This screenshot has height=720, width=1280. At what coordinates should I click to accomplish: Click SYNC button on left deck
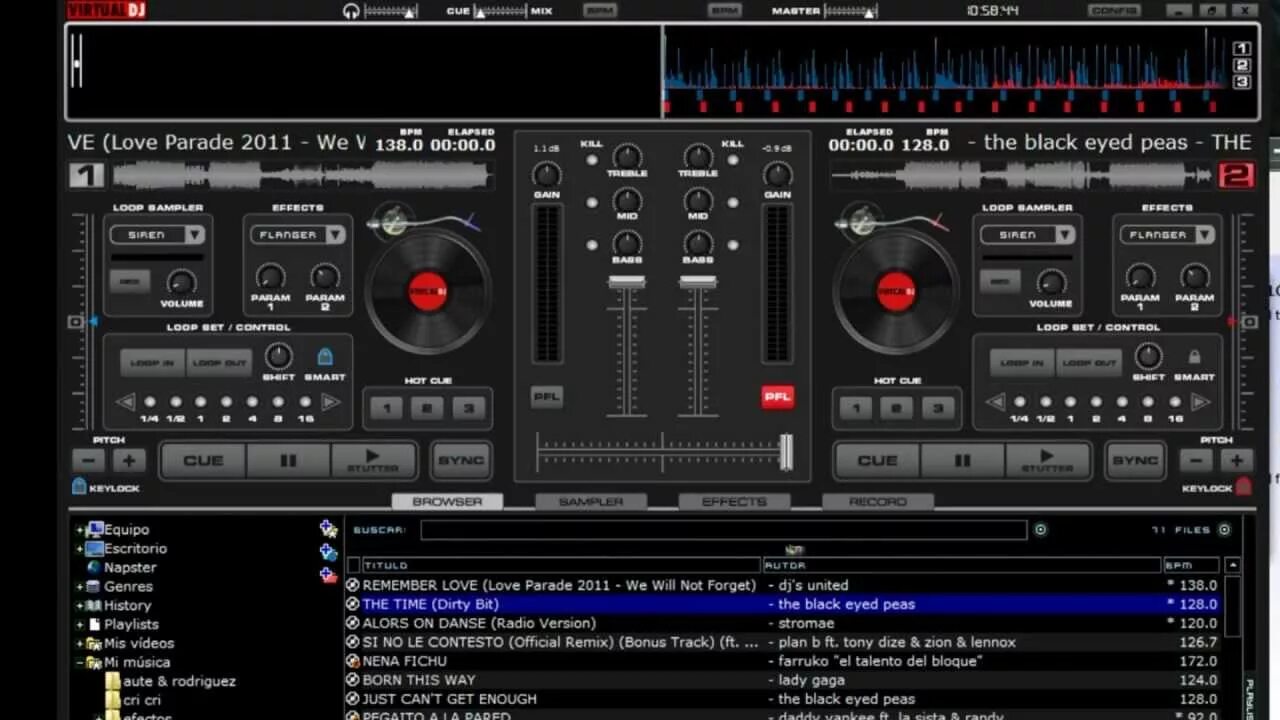click(461, 461)
